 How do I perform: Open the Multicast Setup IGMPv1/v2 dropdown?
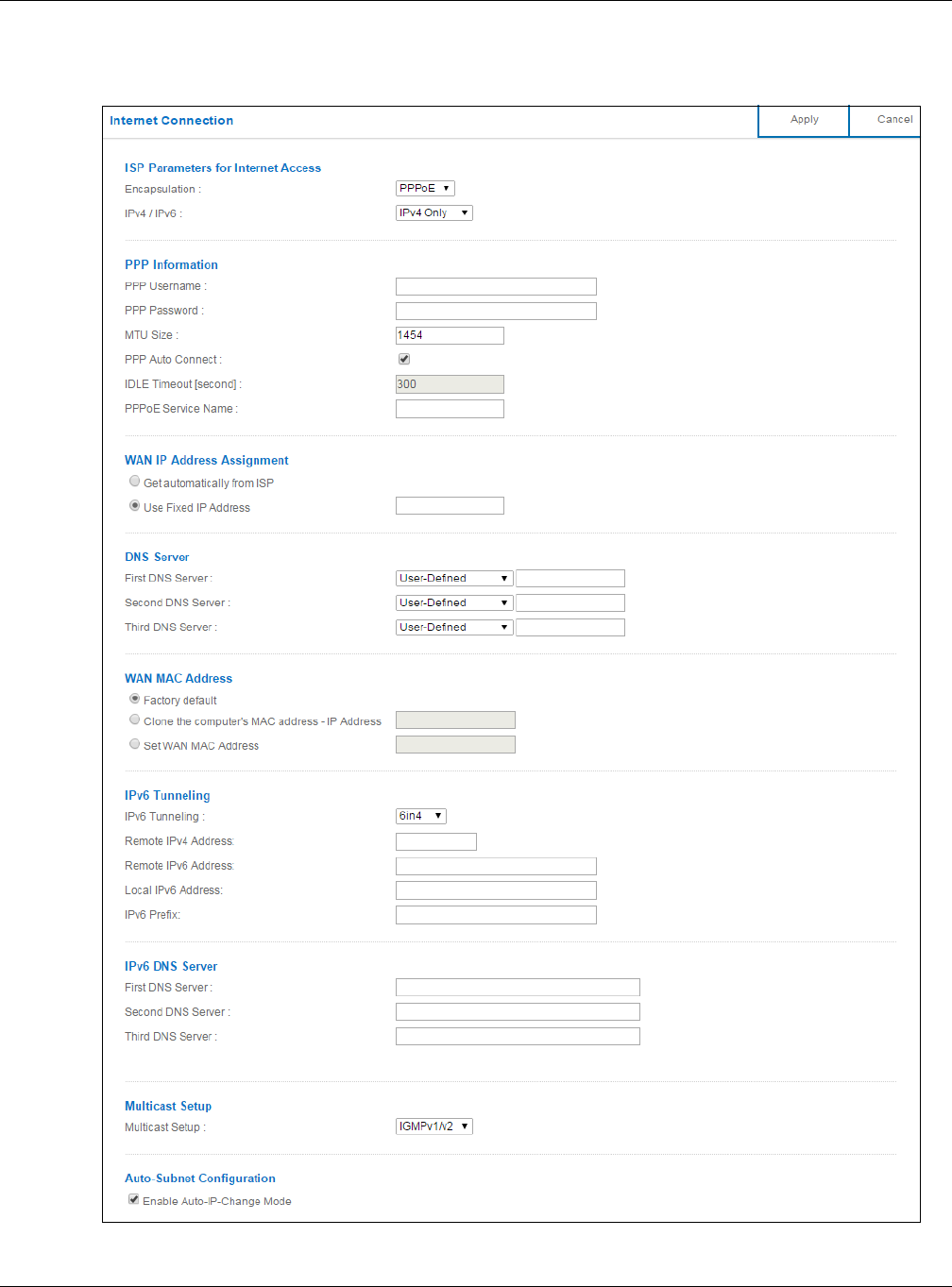[x=433, y=1126]
